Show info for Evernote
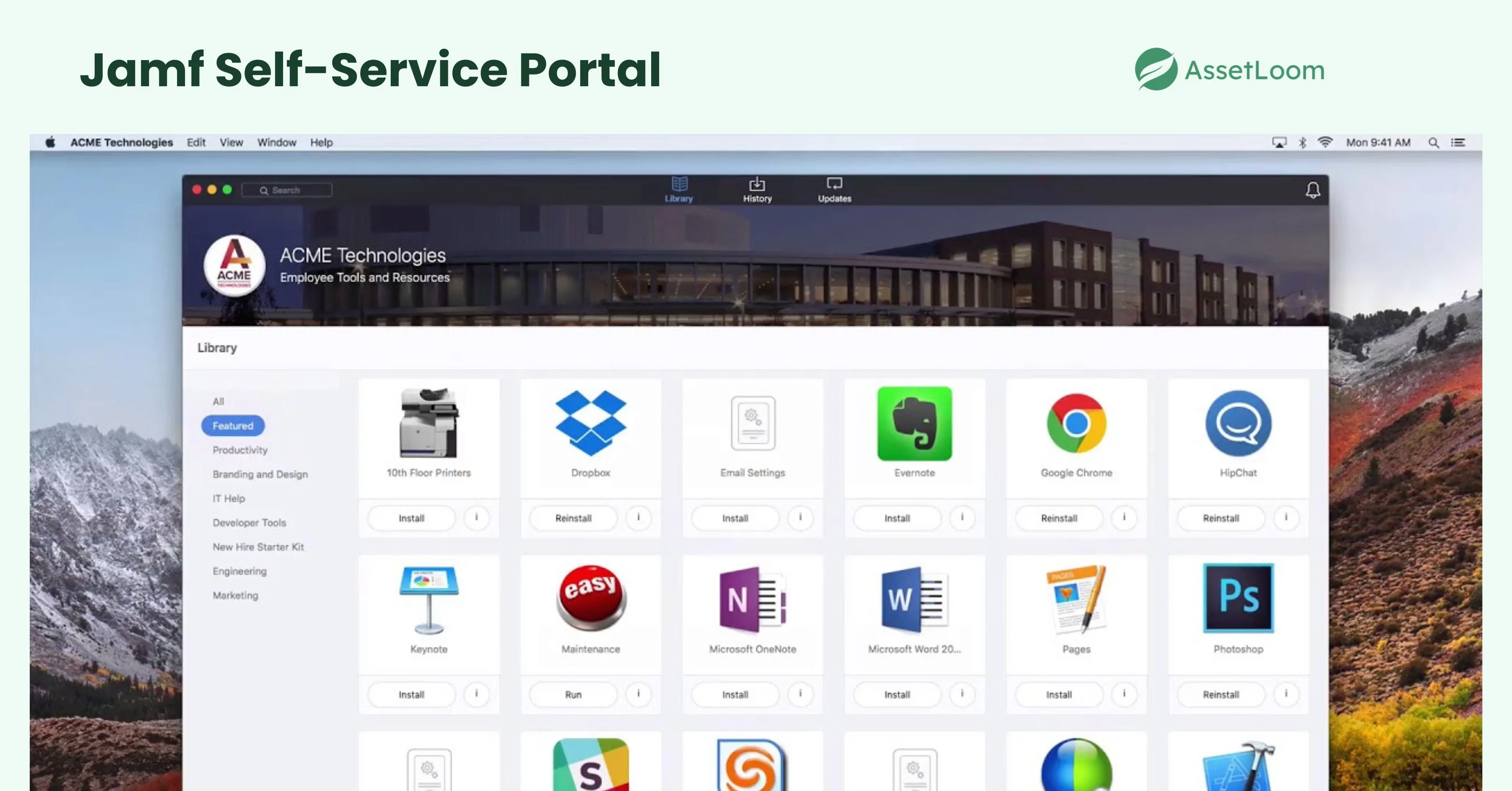 coord(962,517)
